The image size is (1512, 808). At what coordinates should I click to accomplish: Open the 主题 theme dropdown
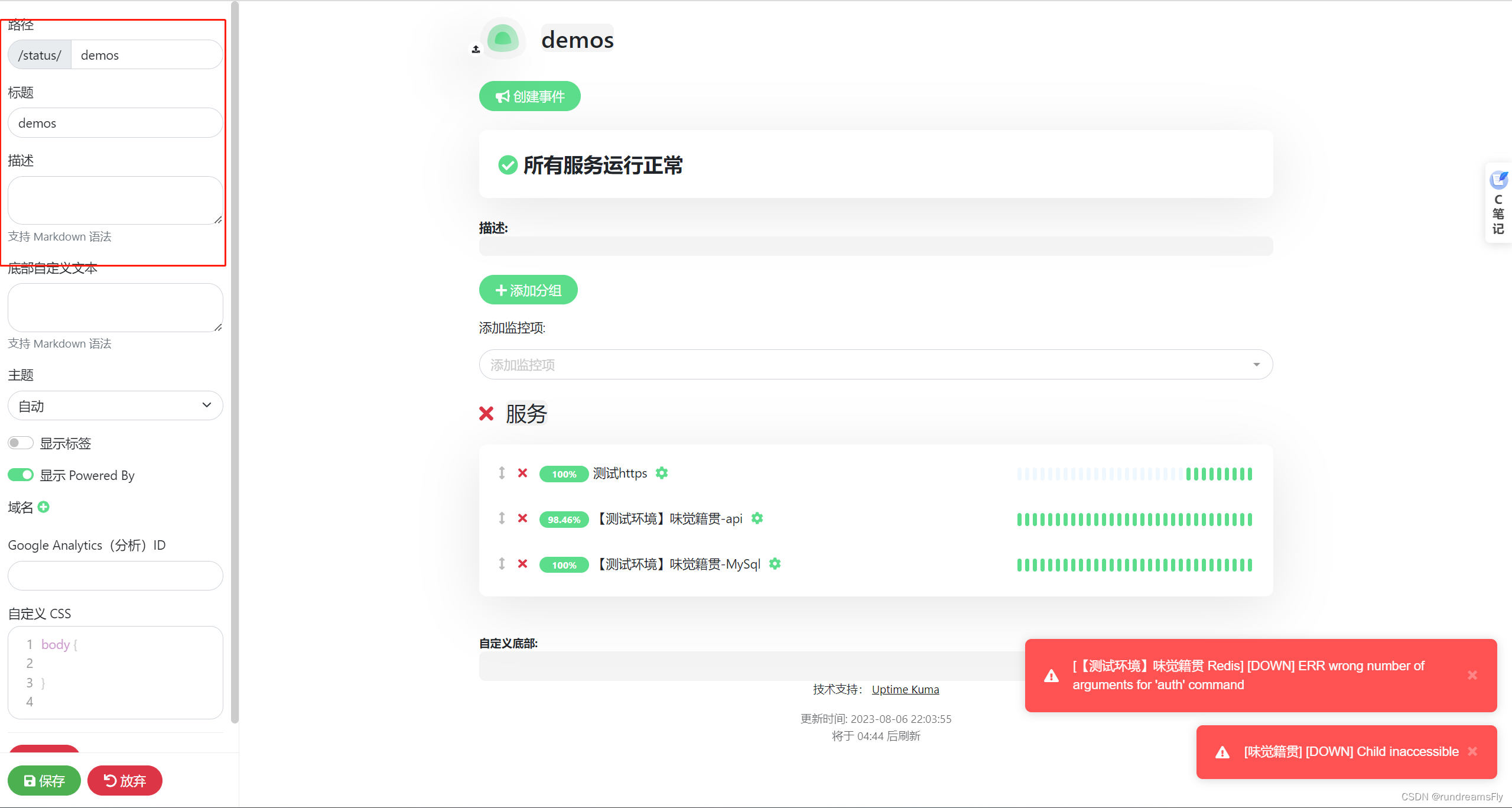pyautogui.click(x=115, y=406)
